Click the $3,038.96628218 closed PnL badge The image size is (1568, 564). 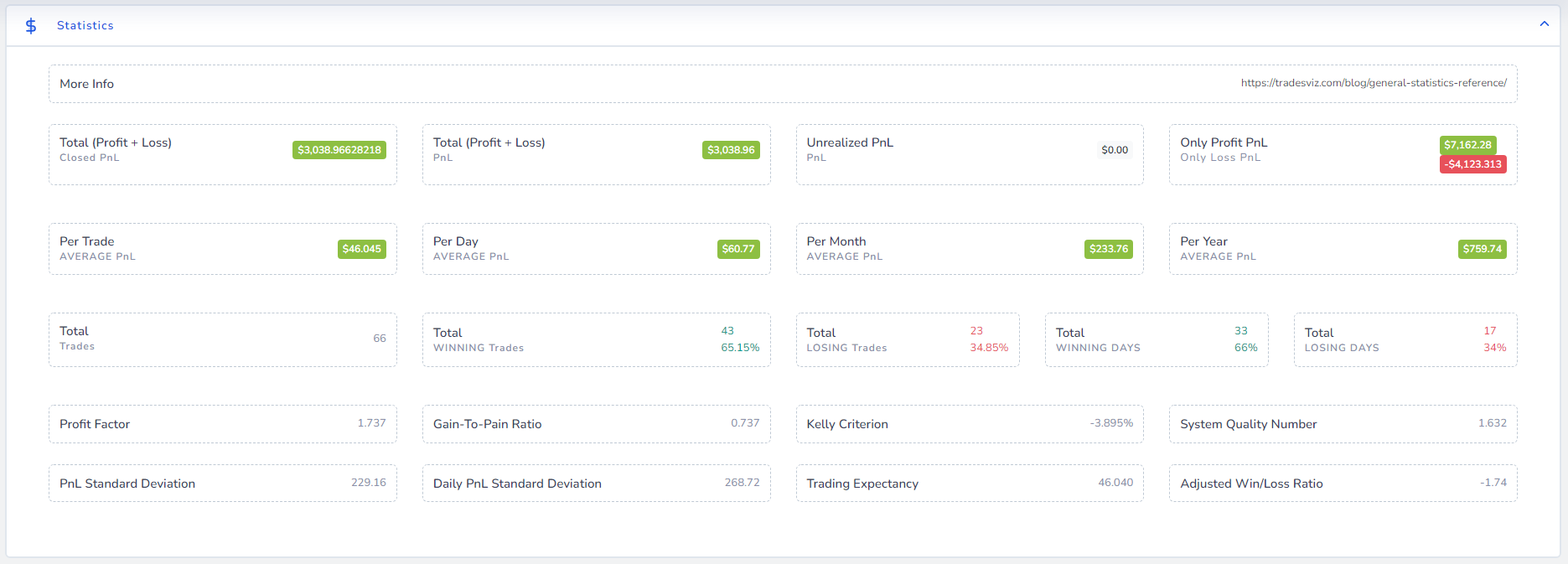pos(339,150)
